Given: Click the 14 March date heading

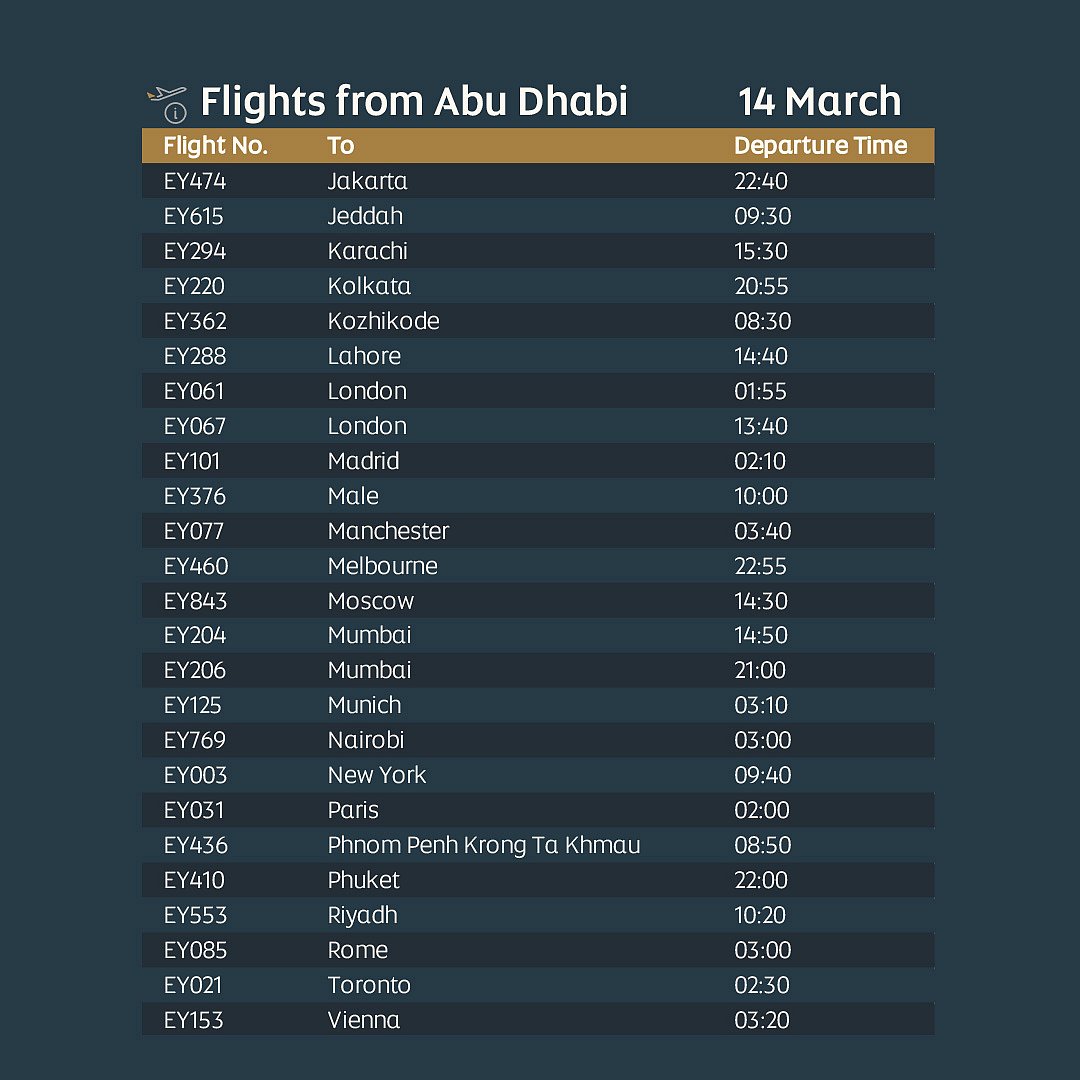Looking at the screenshot, I should coord(819,102).
